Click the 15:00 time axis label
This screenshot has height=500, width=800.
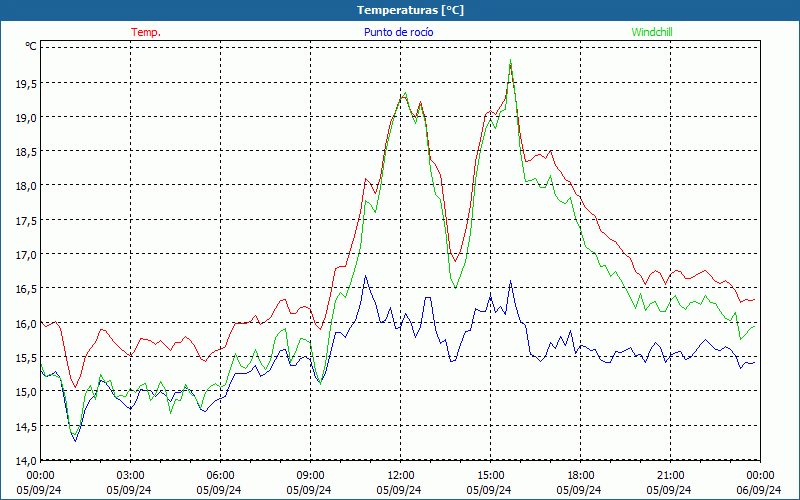[490, 476]
